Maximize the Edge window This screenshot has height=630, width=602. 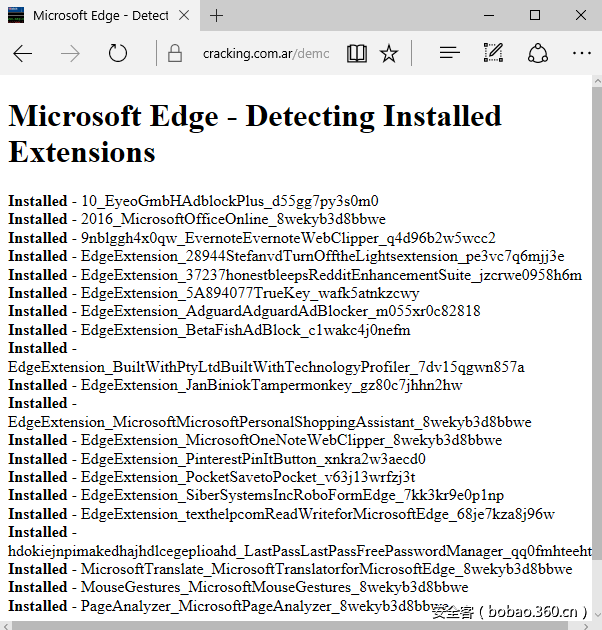tap(535, 15)
